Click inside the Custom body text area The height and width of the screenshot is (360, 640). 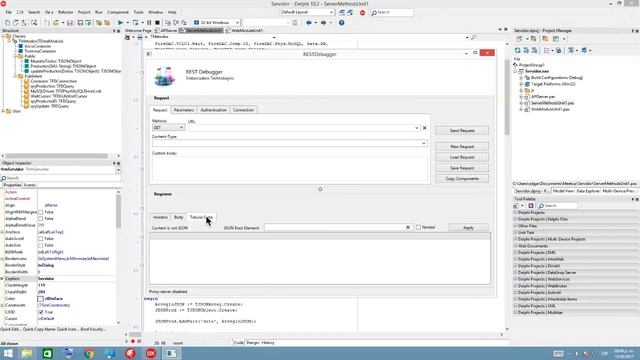290,169
